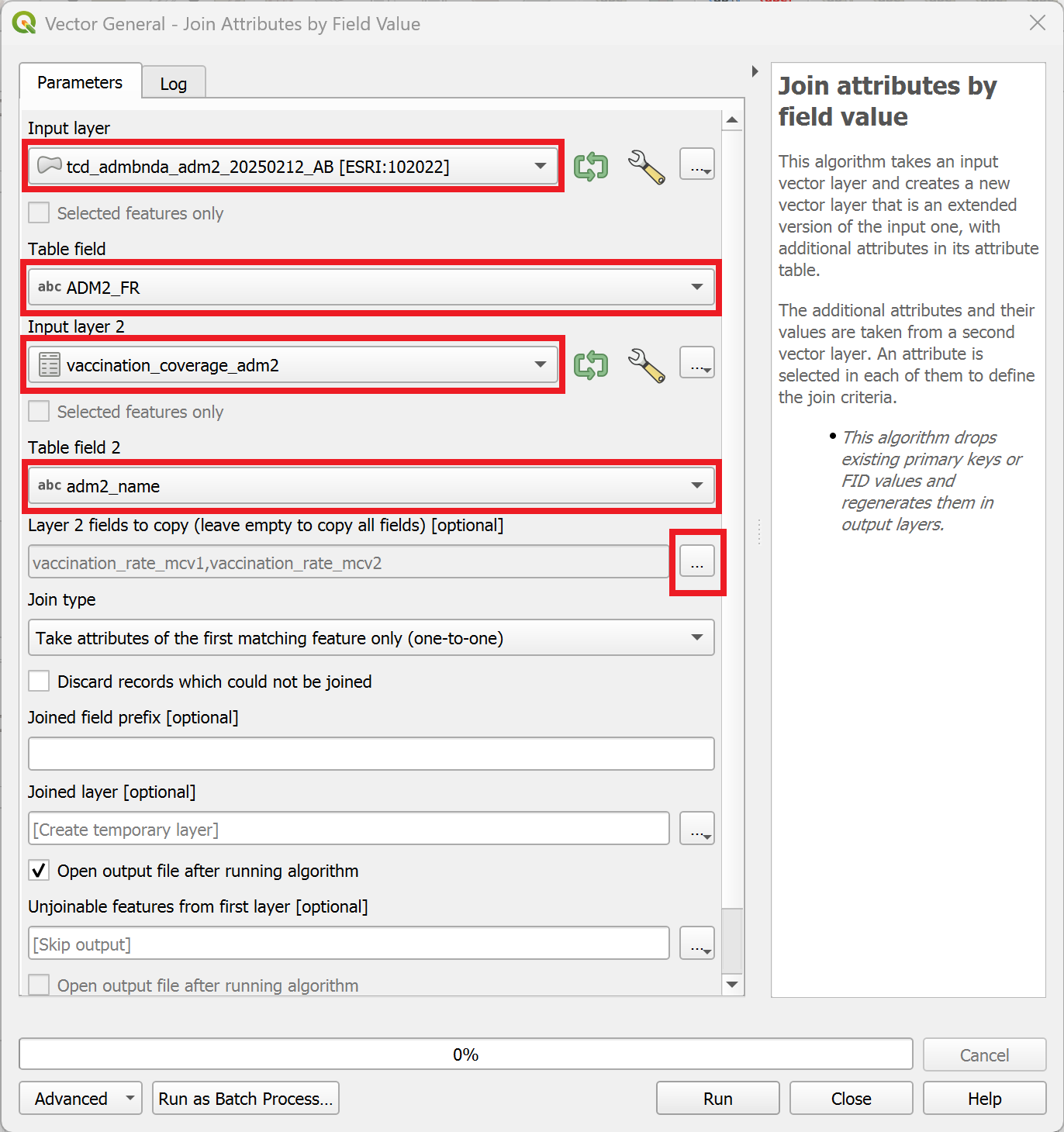The width and height of the screenshot is (1064, 1132).
Task: Open the field selector for Layer 2 fields
Action: (x=696, y=561)
